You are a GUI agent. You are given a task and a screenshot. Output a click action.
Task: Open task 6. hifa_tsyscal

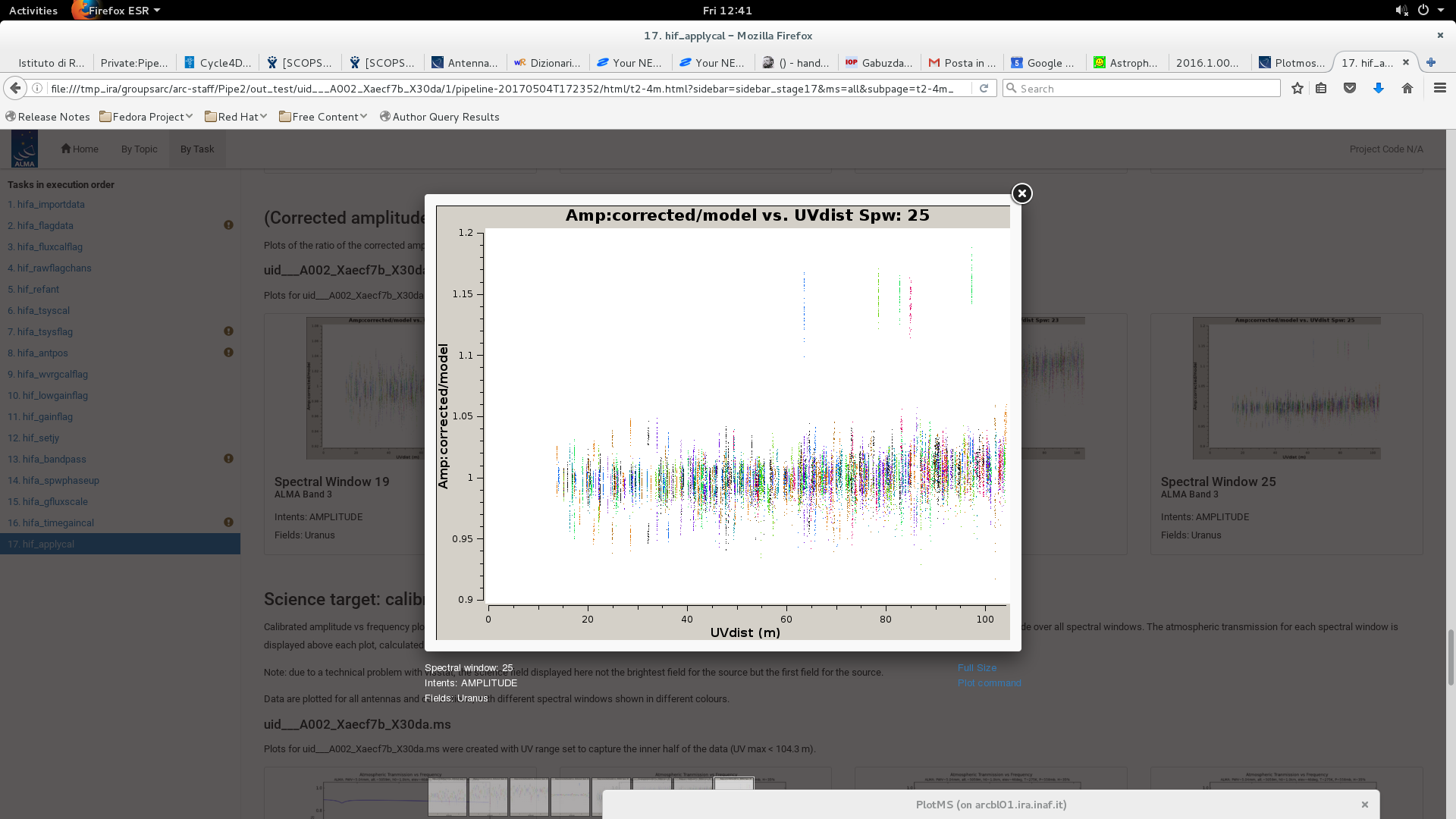point(39,310)
